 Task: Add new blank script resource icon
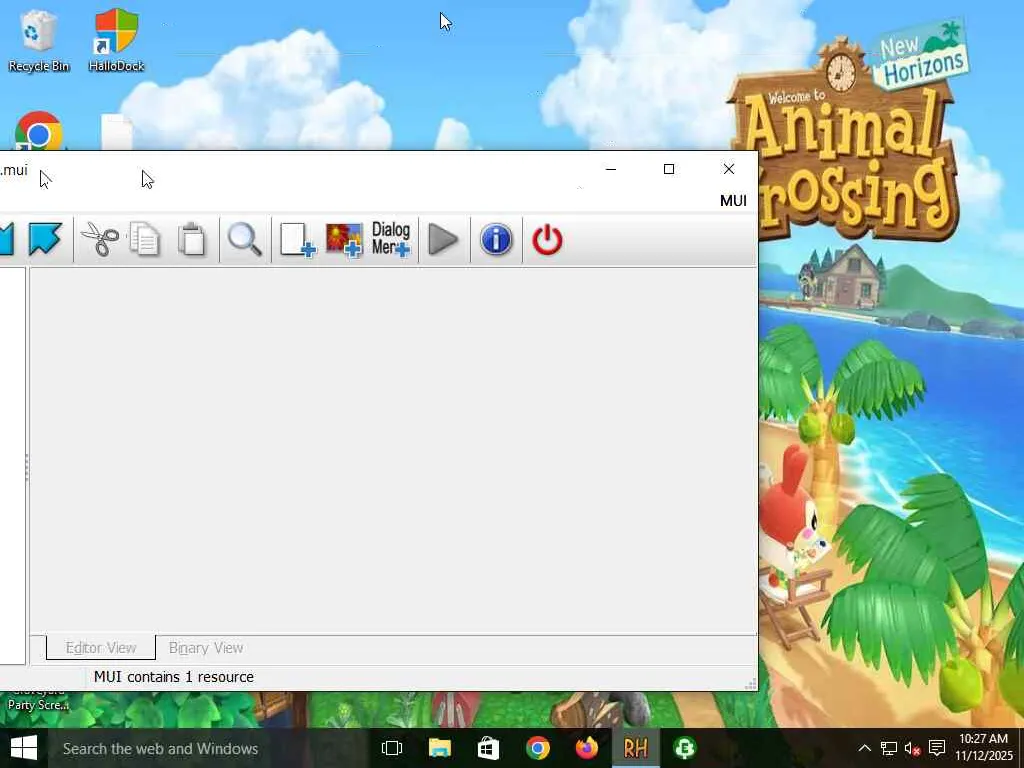click(298, 240)
